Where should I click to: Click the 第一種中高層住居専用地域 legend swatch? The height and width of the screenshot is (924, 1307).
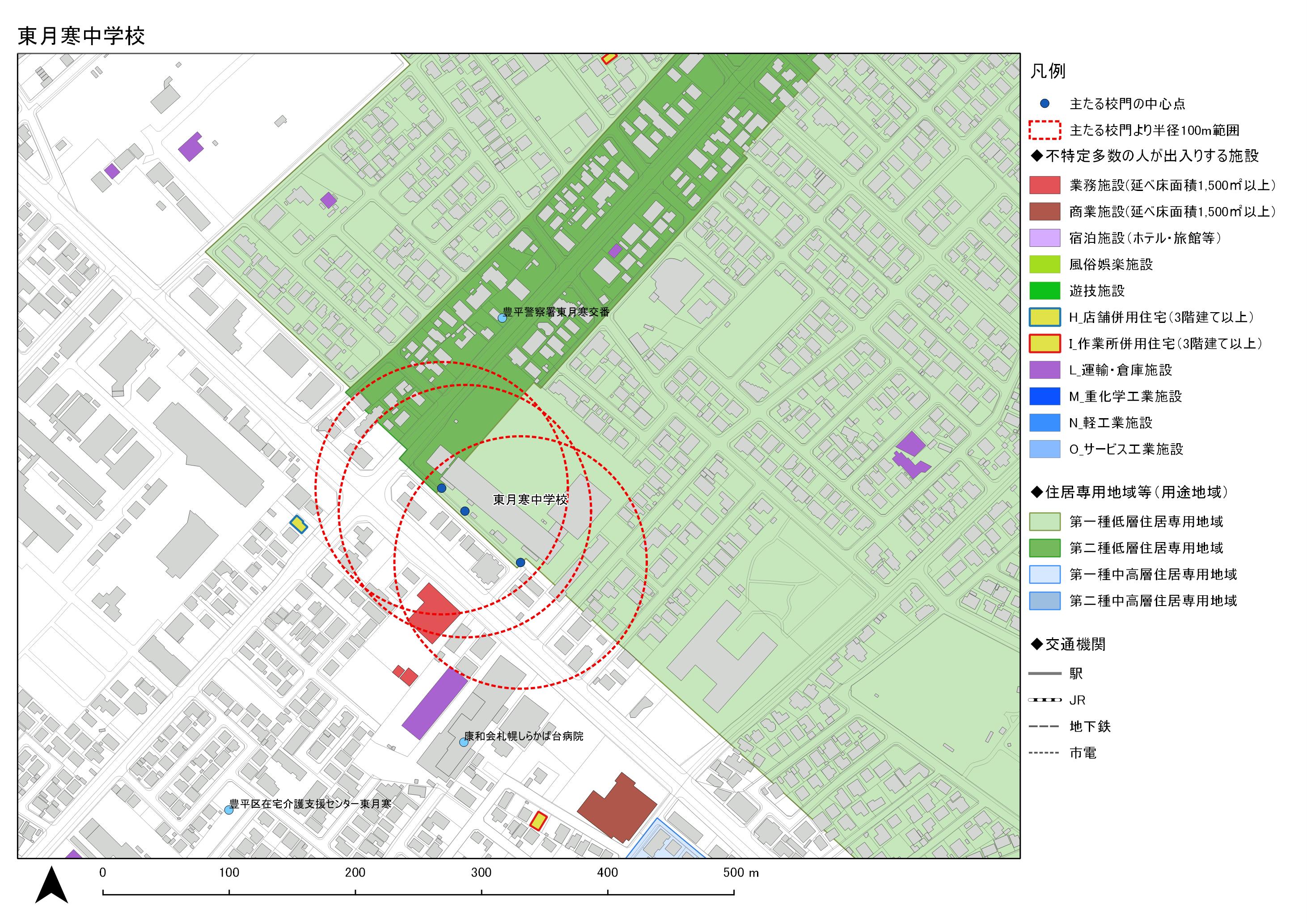coord(1045,574)
